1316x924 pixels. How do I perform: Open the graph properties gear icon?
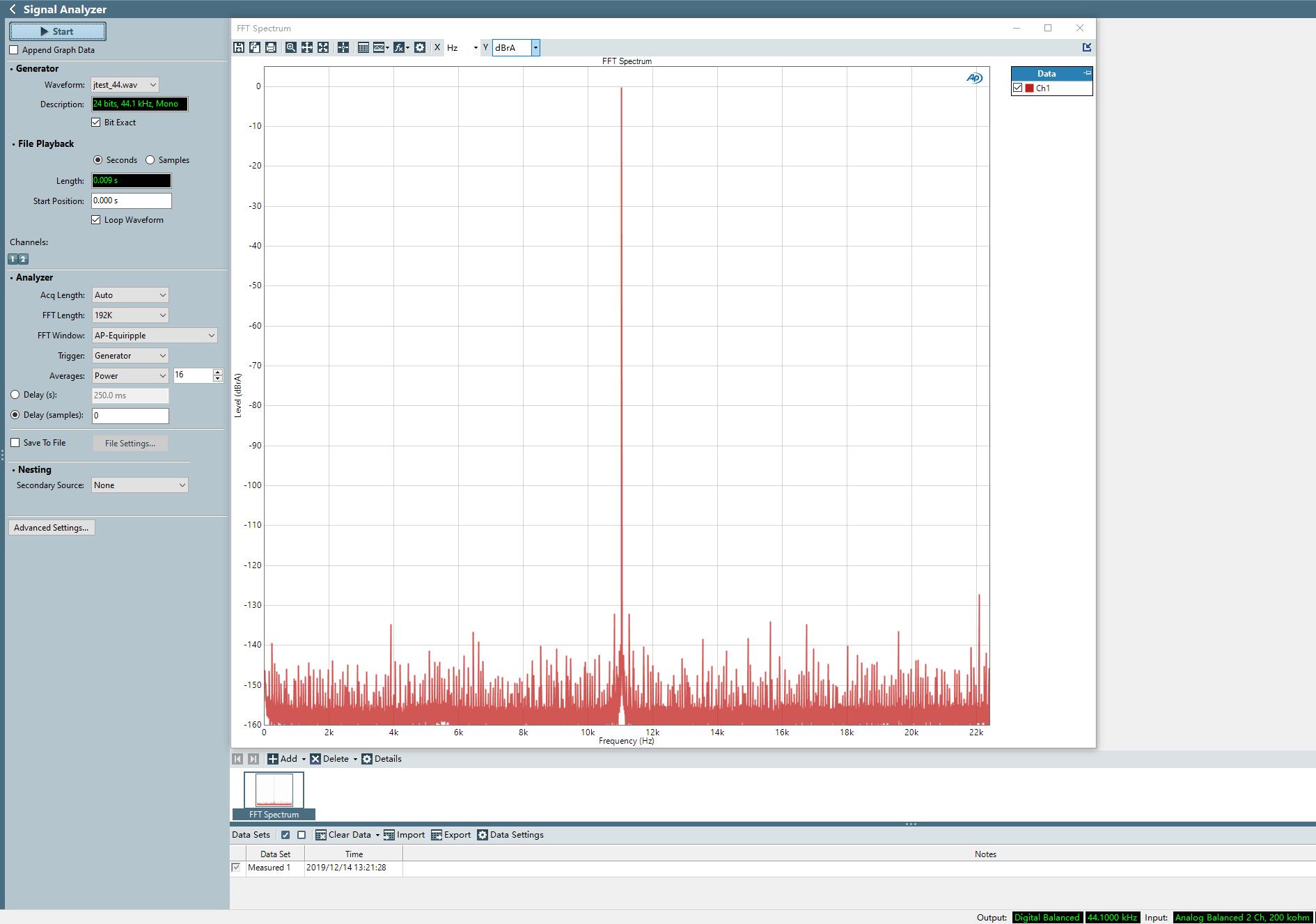420,47
